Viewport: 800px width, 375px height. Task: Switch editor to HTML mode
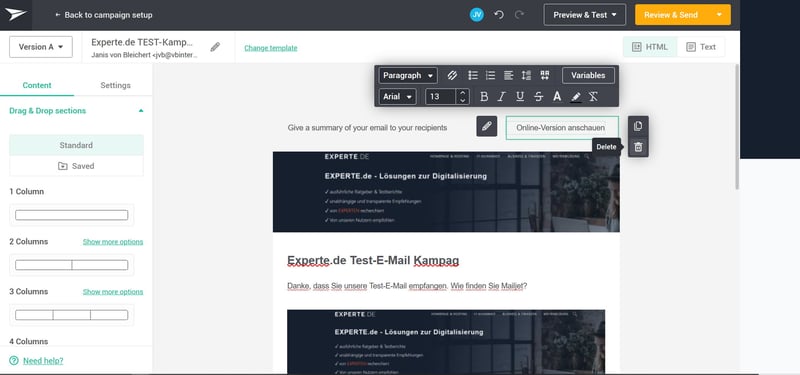click(650, 47)
